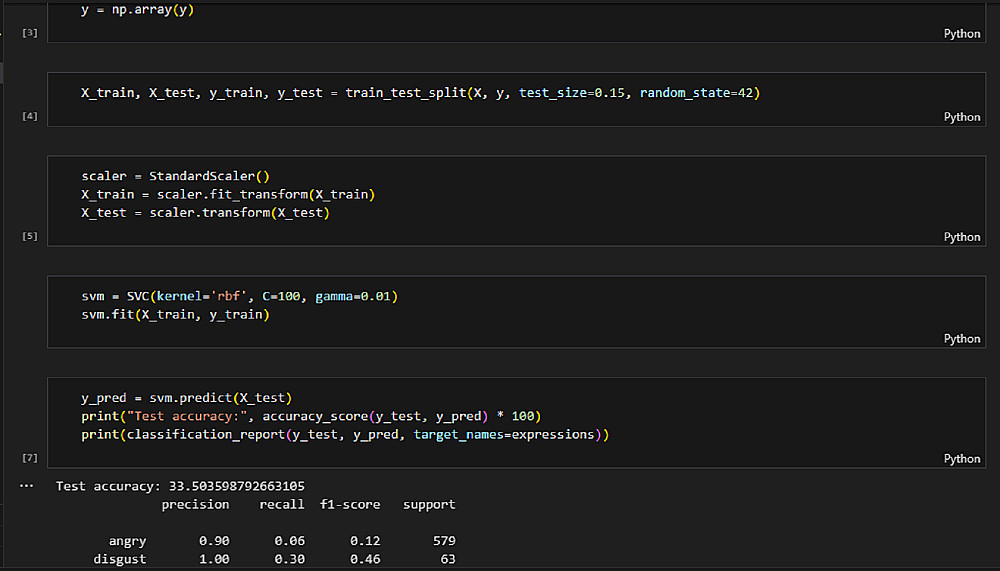The width and height of the screenshot is (1000, 571).
Task: Click the SVC kernel='rbf' code line
Action: coord(240,297)
